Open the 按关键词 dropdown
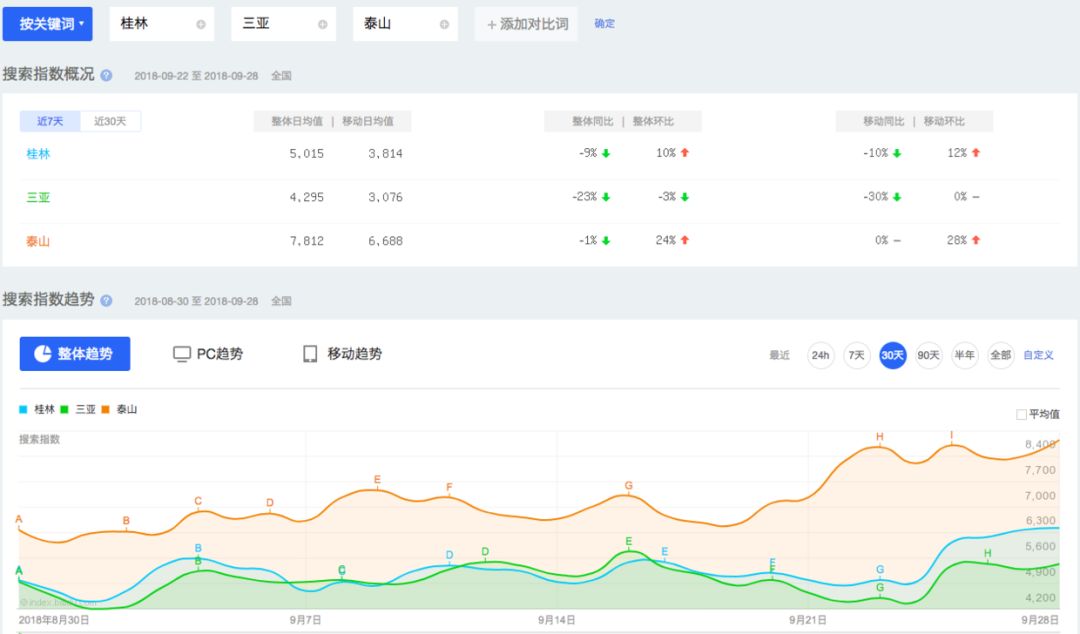 tap(48, 23)
